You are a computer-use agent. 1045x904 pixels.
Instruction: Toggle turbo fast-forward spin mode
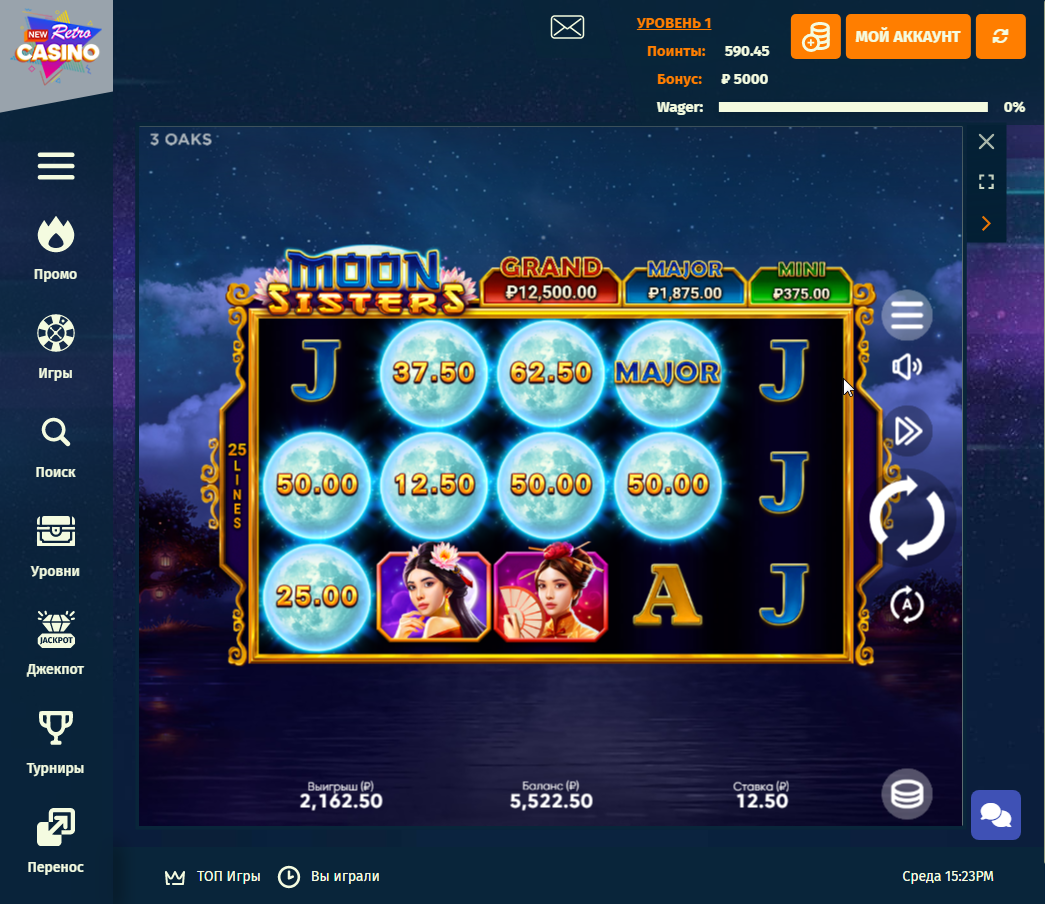[907, 431]
